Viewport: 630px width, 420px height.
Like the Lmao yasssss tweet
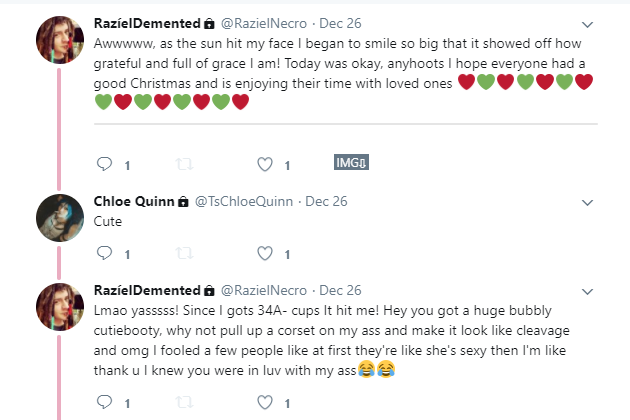point(265,402)
